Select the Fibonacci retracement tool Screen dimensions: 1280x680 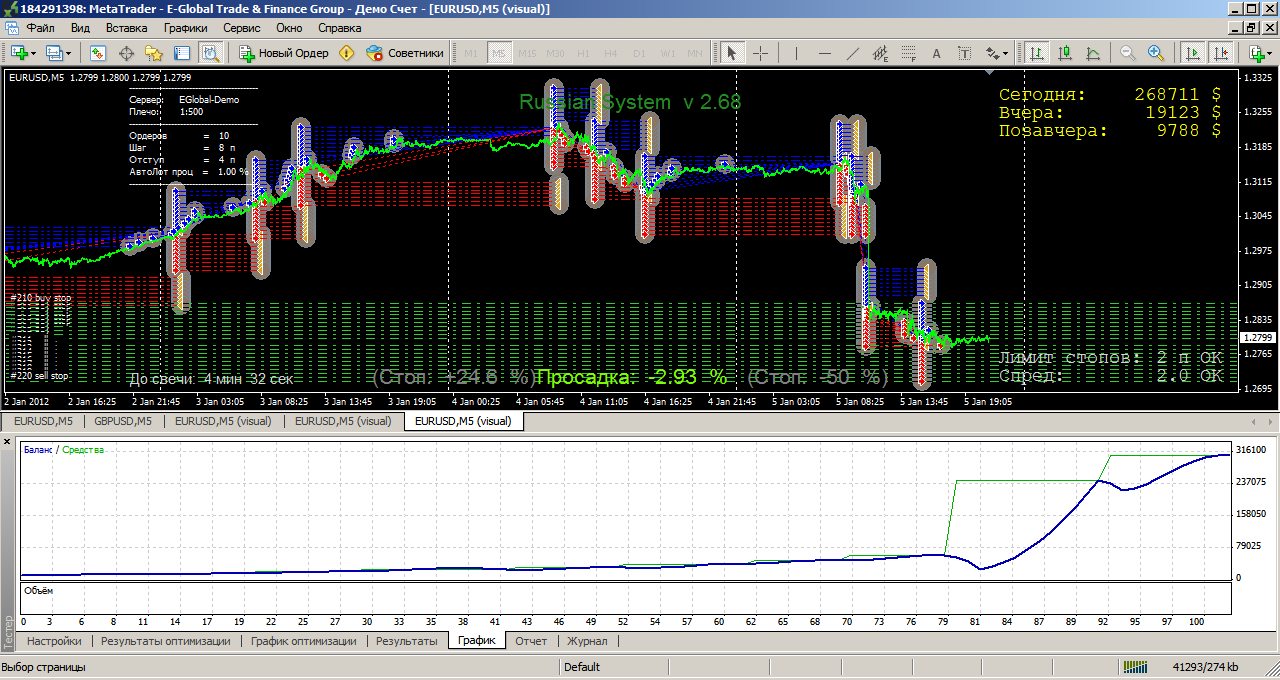pos(908,53)
